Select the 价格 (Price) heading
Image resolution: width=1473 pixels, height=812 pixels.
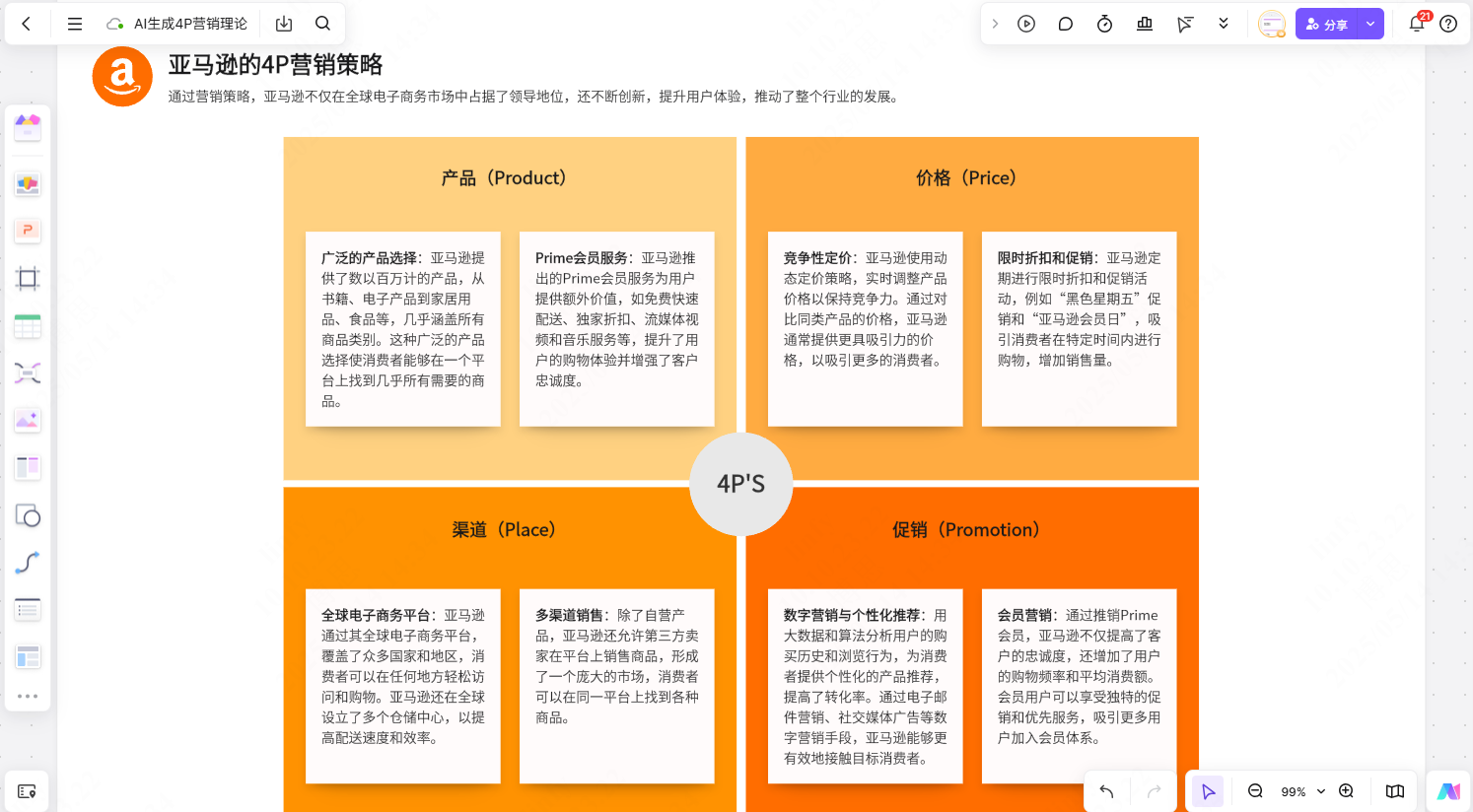click(966, 178)
